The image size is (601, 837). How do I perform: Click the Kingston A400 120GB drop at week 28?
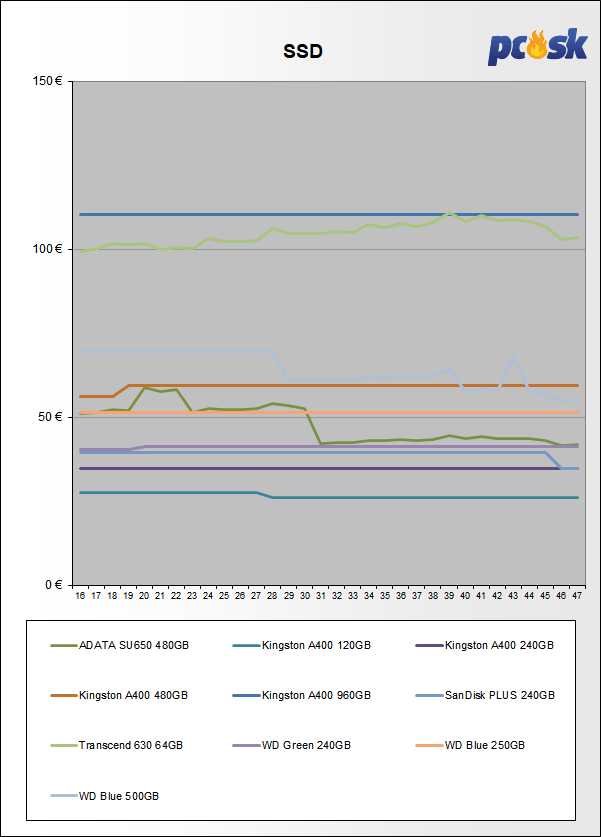tap(272, 497)
